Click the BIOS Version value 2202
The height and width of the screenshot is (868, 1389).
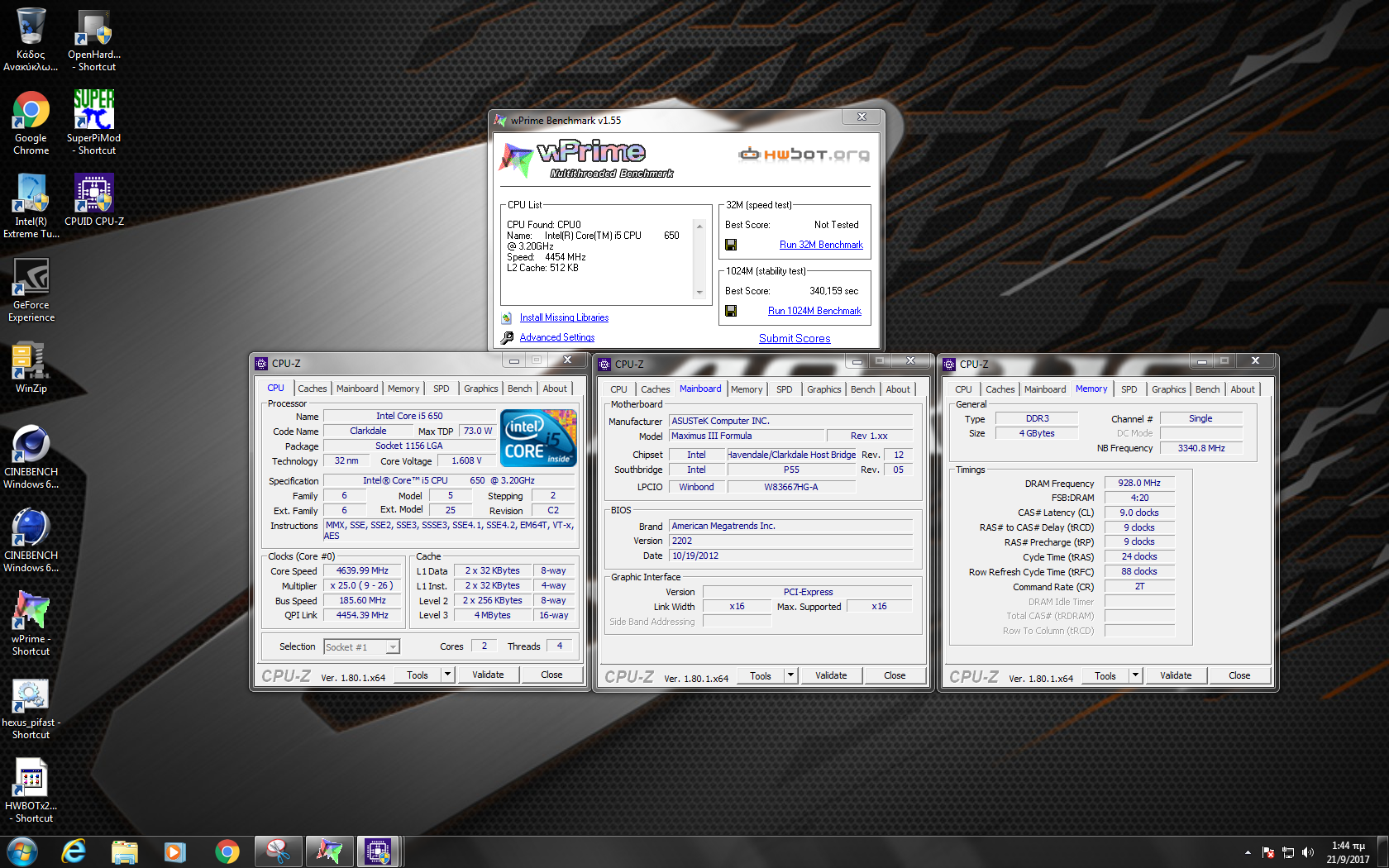pos(791,541)
